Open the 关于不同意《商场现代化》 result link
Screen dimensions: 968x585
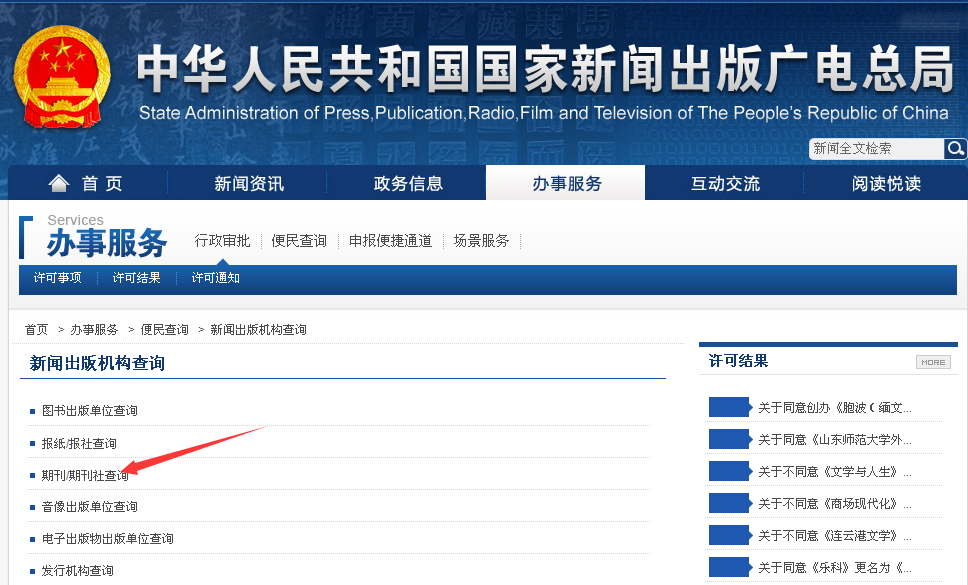coord(835,504)
